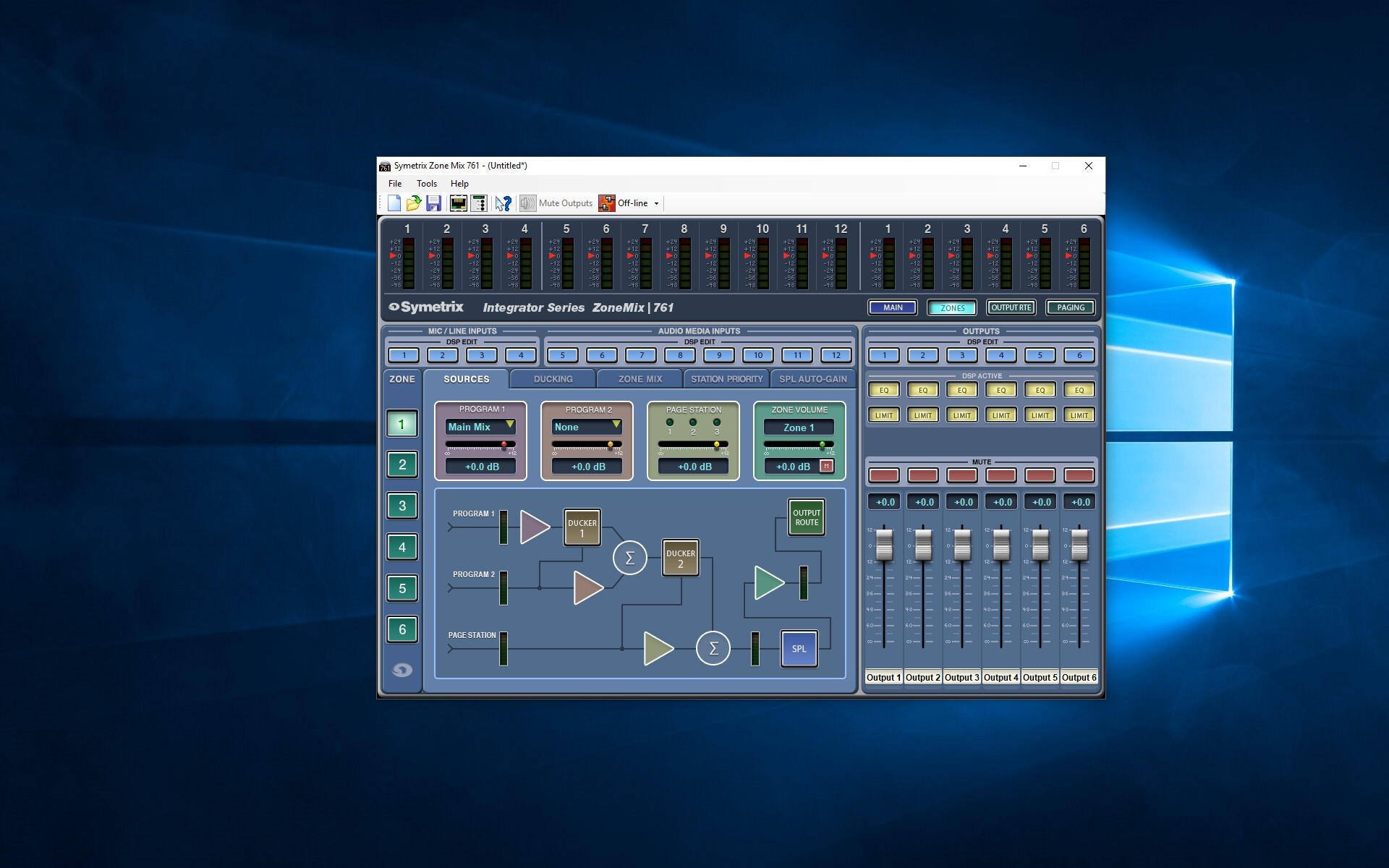Click the Output 2 fader handle

923,545
